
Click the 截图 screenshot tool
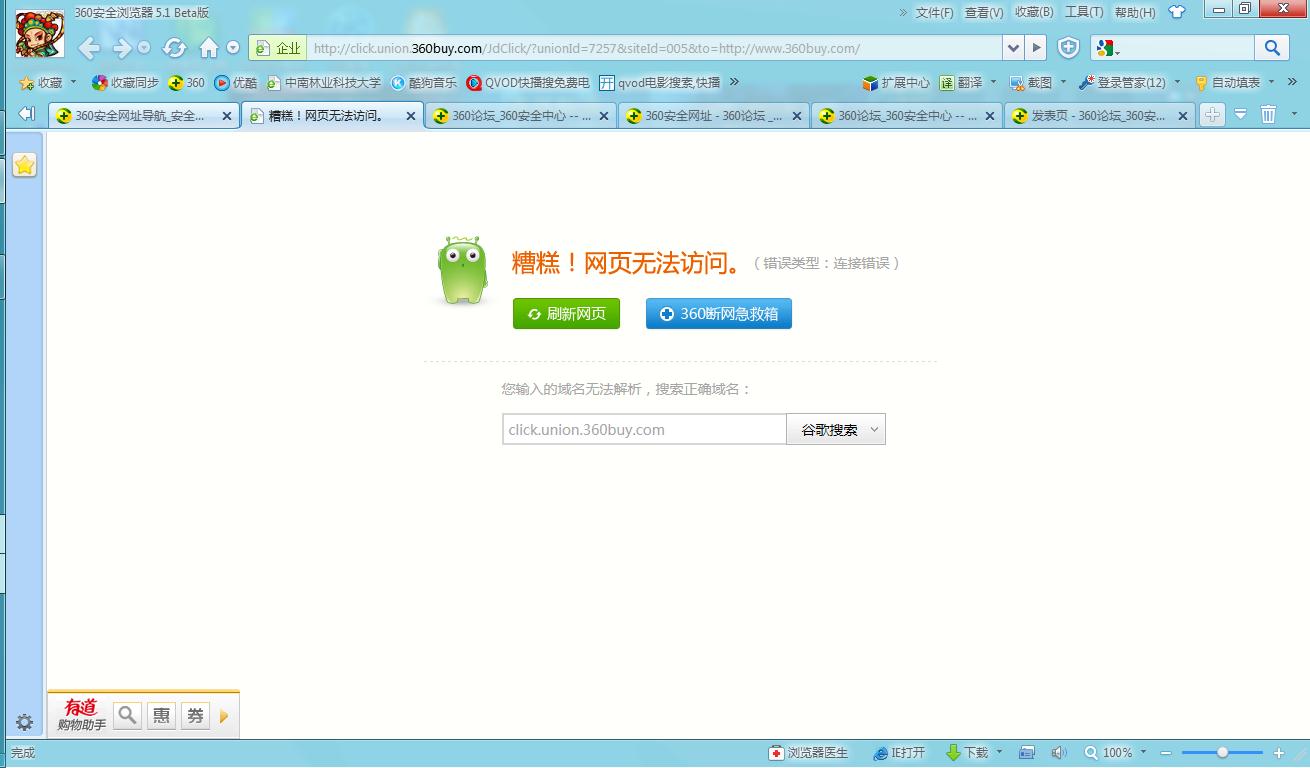[1031, 83]
